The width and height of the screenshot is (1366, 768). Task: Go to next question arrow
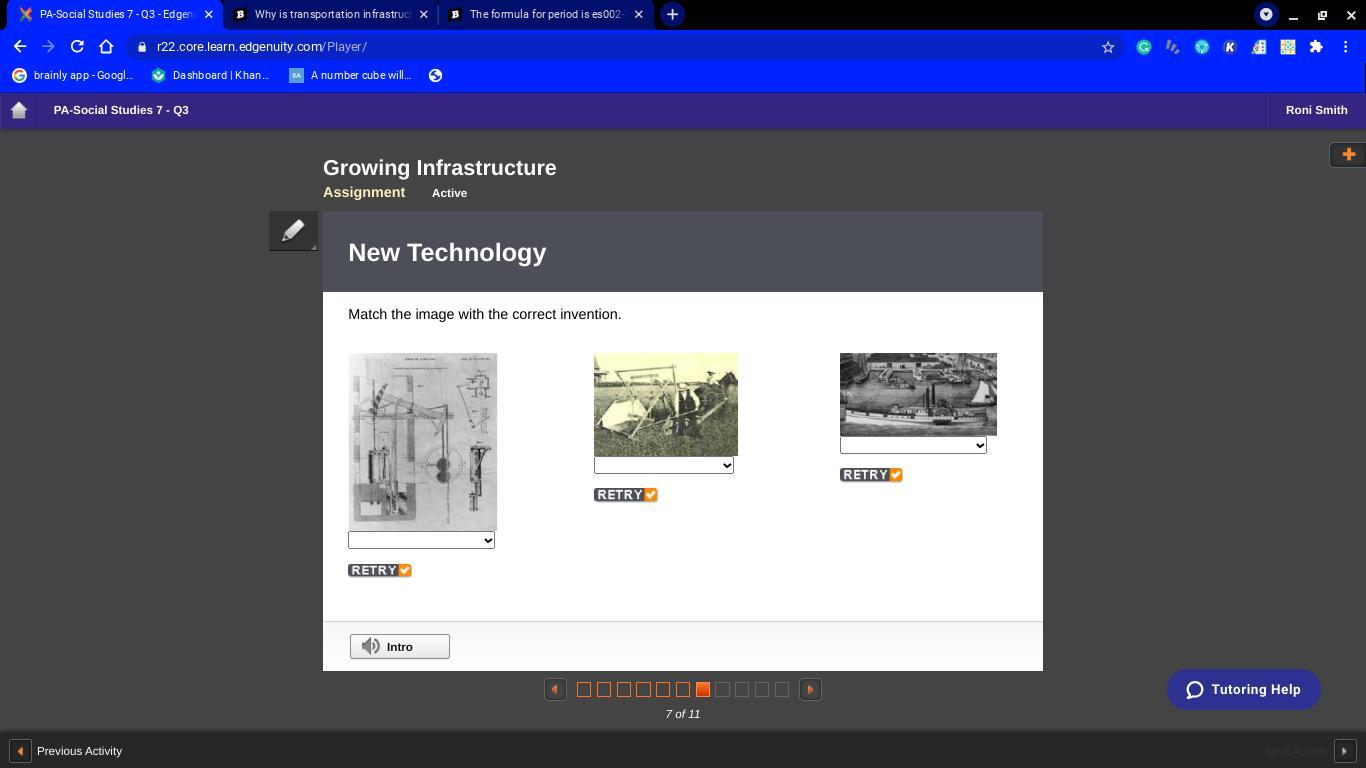coord(810,689)
